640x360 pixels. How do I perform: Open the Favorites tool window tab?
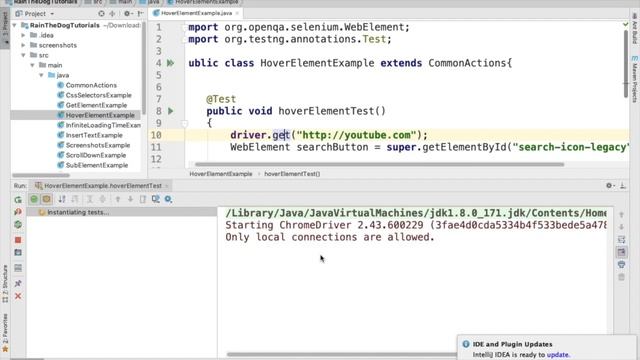5,333
